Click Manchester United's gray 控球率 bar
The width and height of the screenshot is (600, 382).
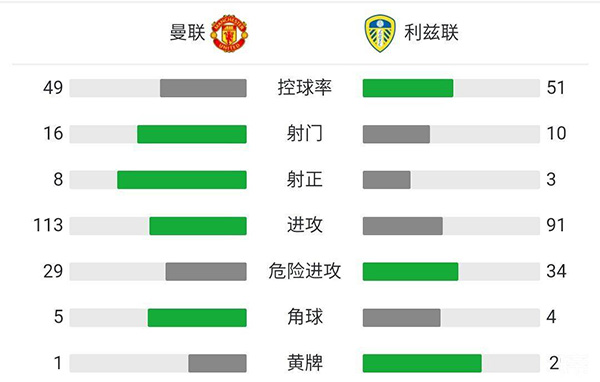(203, 88)
